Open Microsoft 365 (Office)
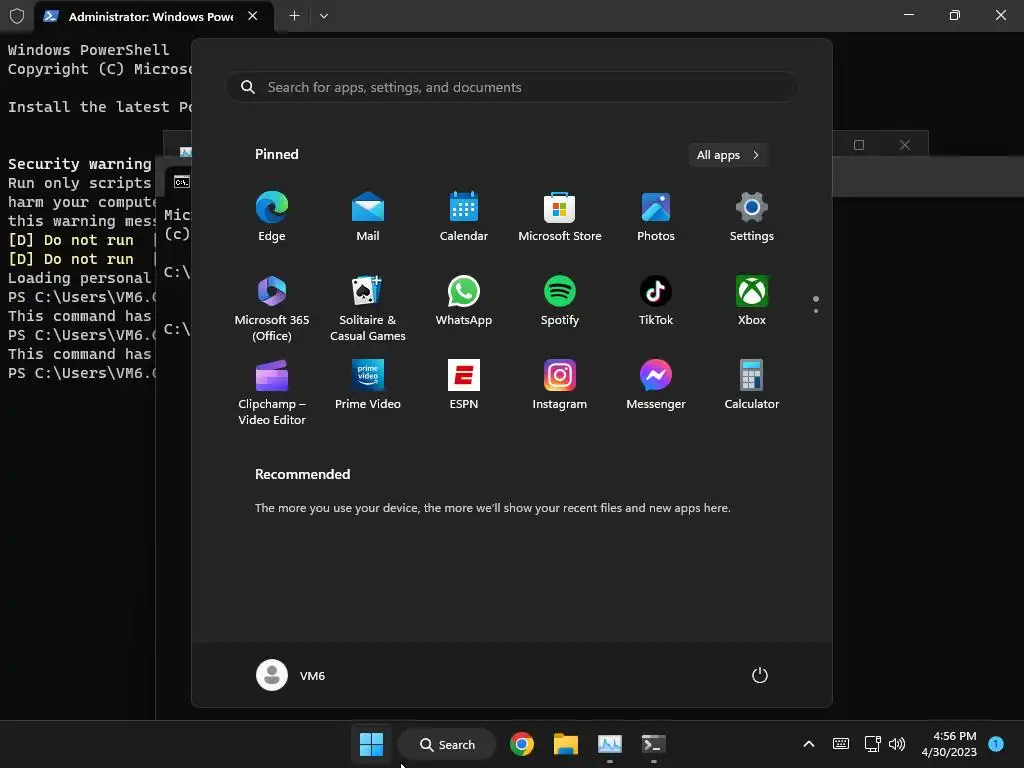 click(272, 309)
